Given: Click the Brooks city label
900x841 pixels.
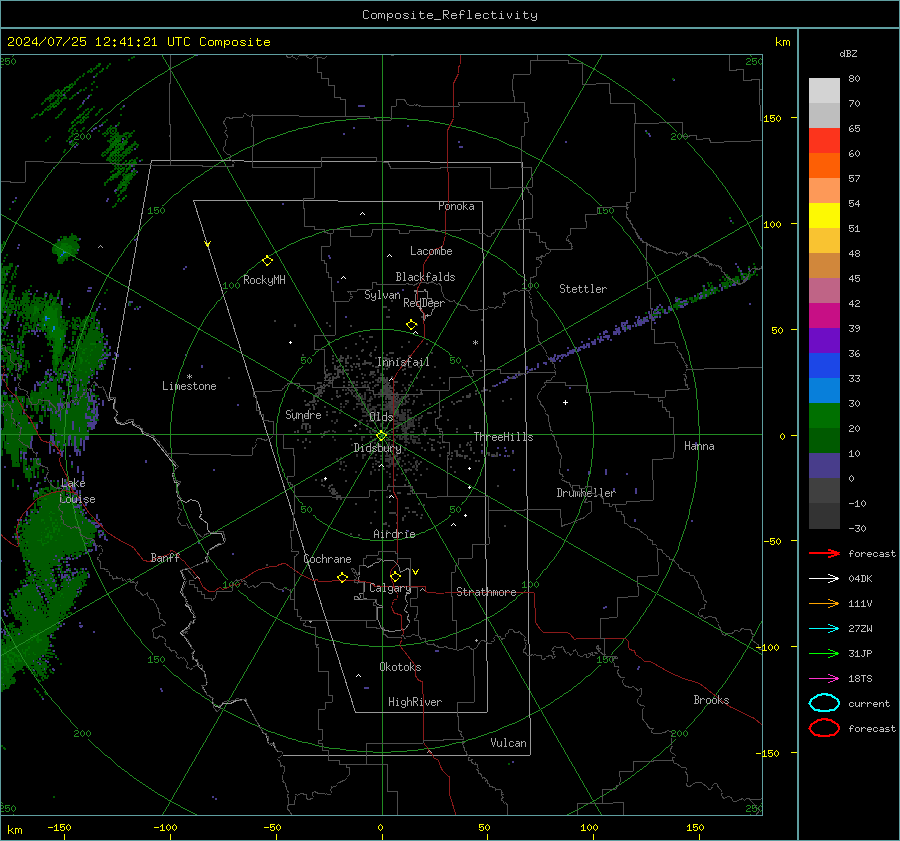Looking at the screenshot, I should 711,700.
